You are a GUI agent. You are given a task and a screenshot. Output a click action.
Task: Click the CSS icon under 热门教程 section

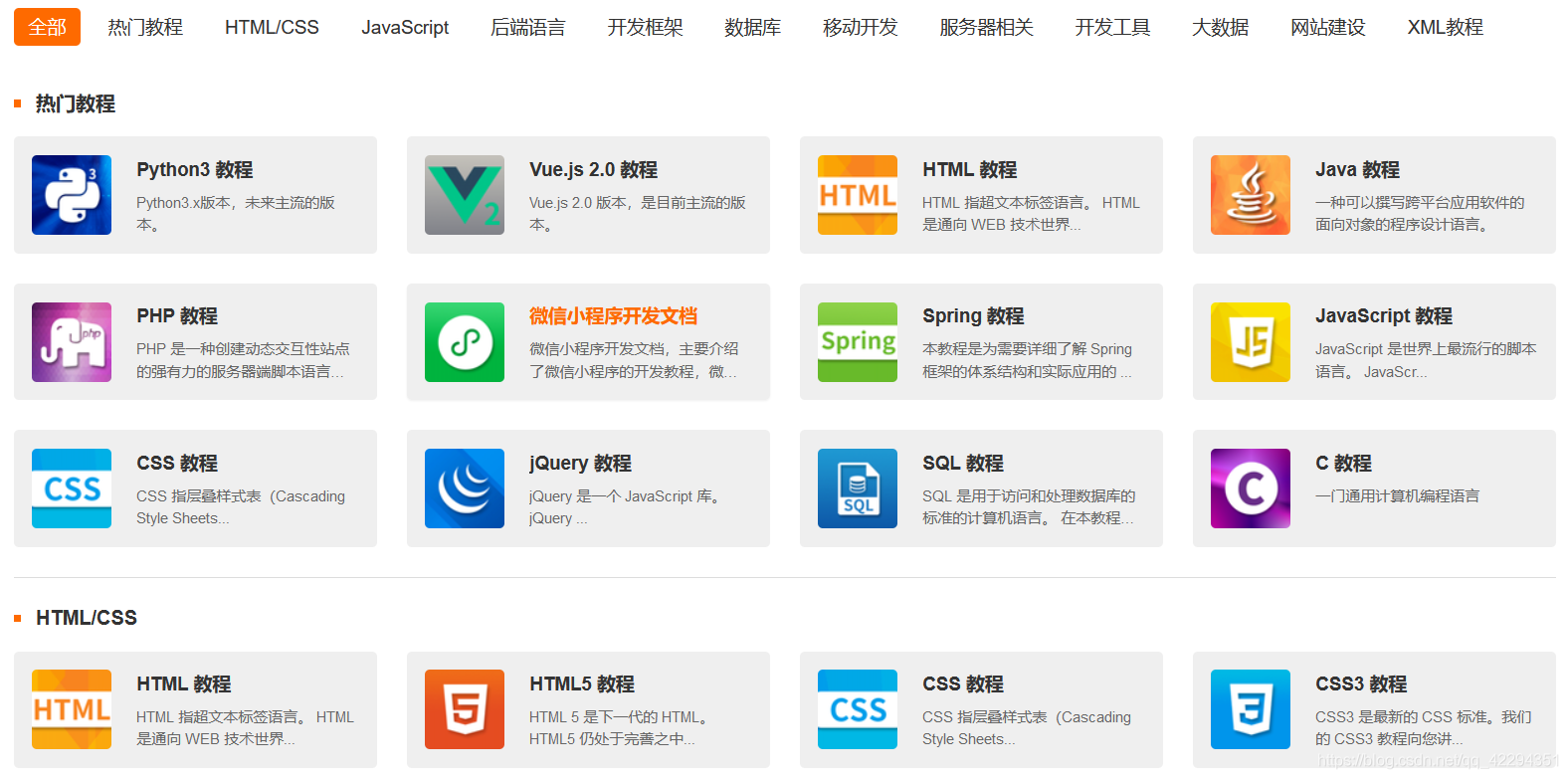(72, 488)
